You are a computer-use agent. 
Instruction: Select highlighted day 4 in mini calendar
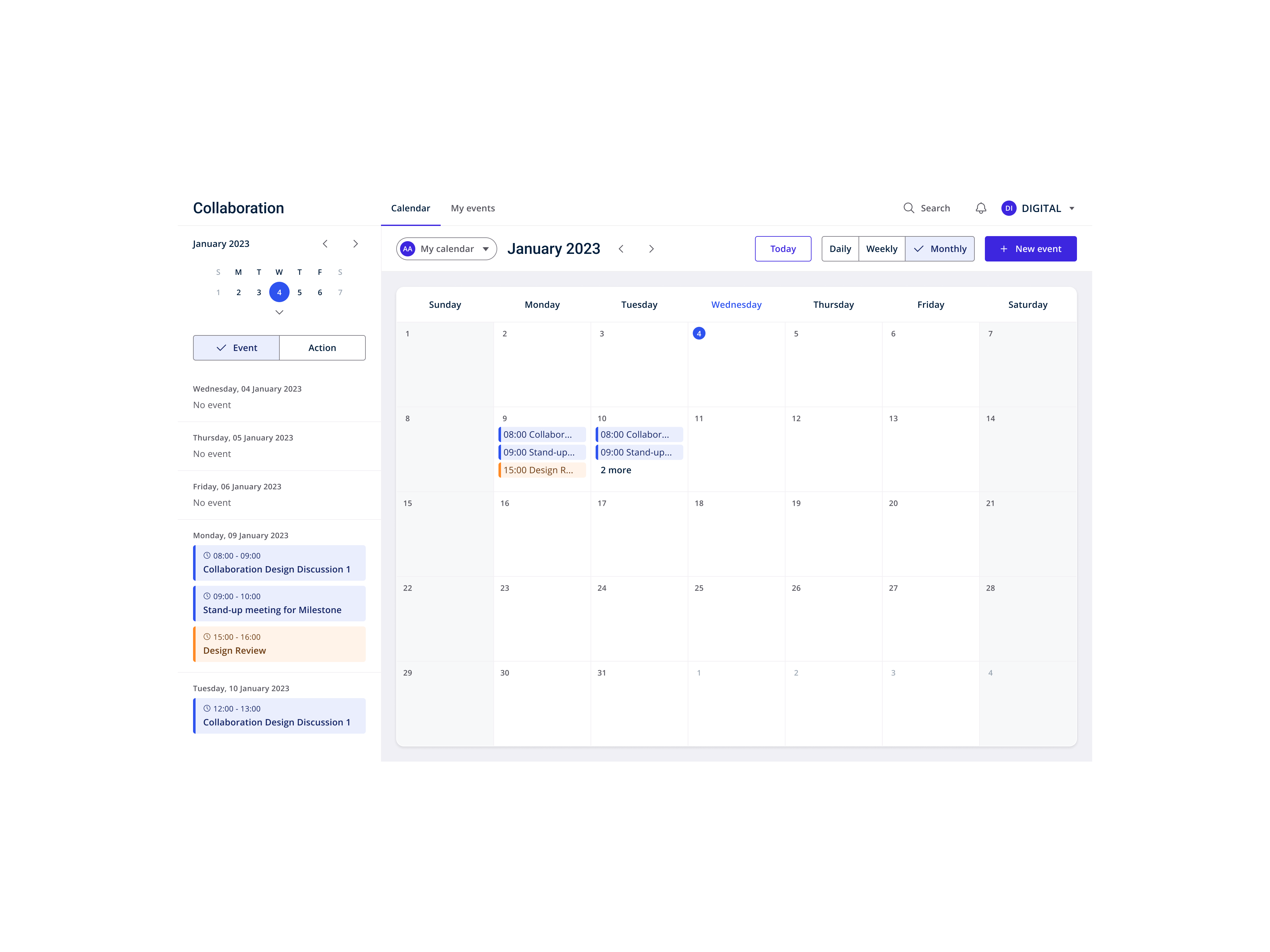click(279, 292)
